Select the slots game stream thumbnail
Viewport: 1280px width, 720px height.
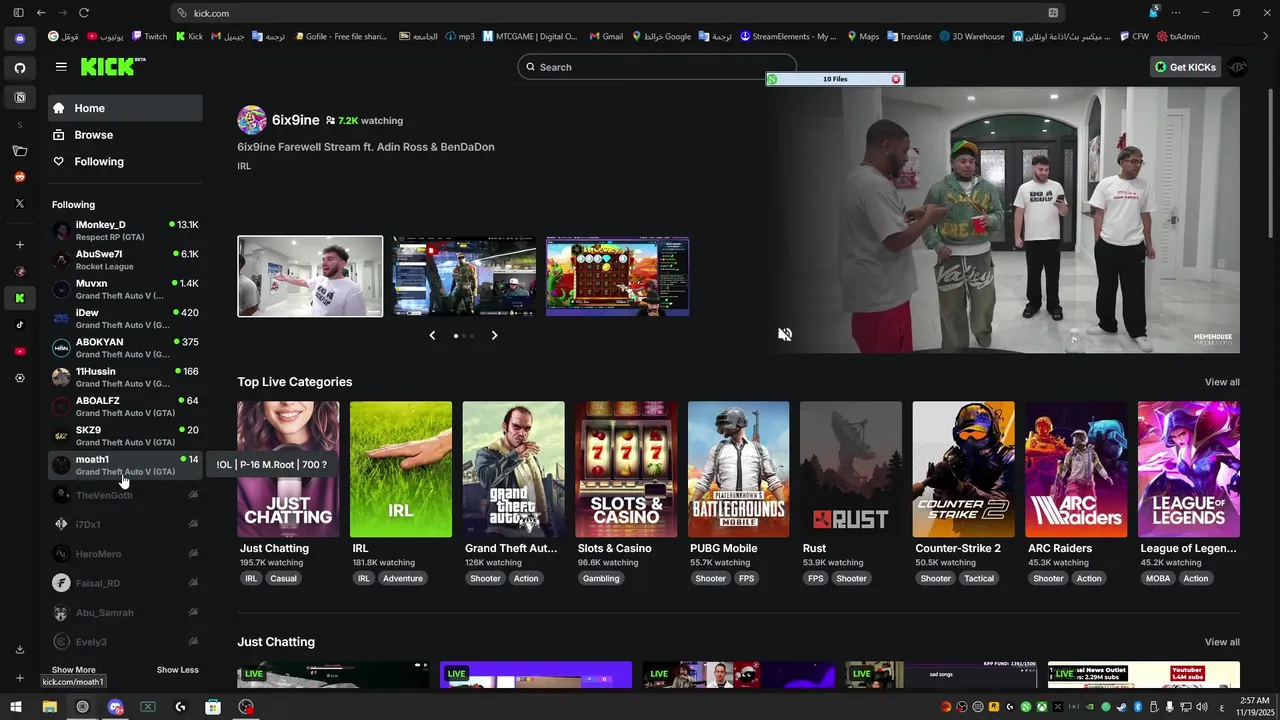[x=618, y=276]
